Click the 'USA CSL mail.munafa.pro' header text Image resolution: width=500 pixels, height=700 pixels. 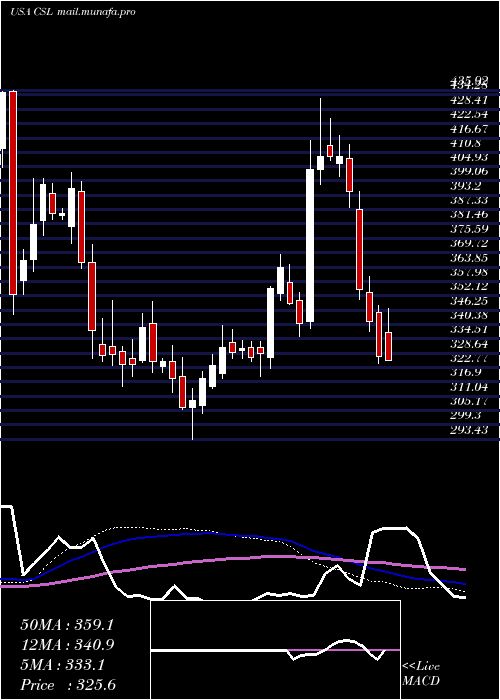(73, 12)
